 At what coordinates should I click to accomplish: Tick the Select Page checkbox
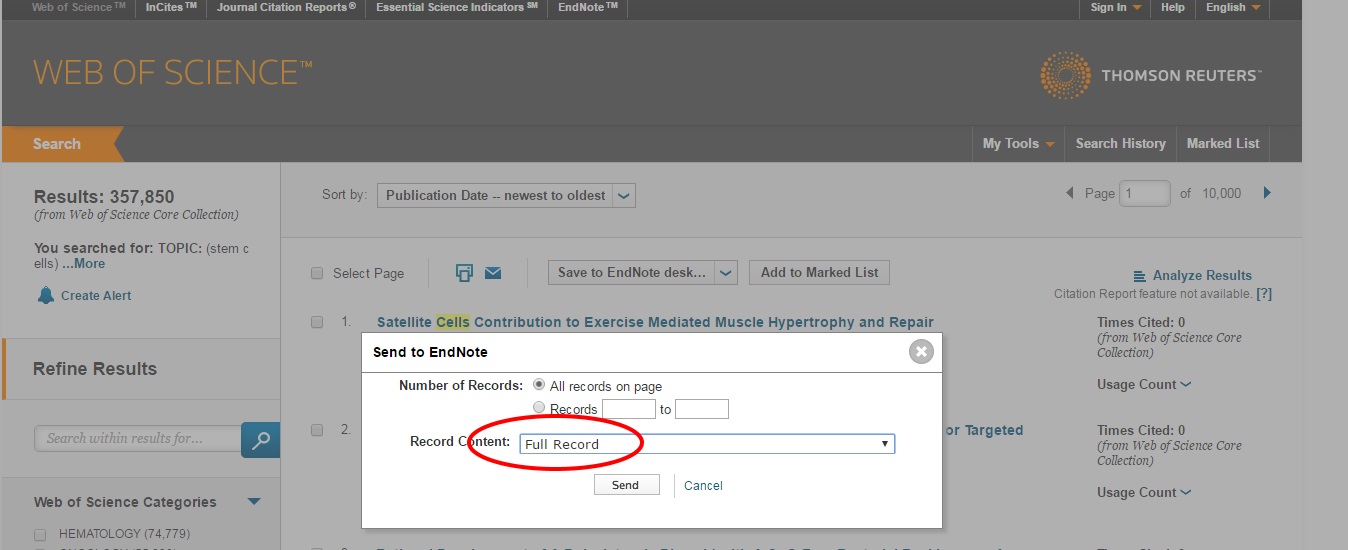point(317,273)
